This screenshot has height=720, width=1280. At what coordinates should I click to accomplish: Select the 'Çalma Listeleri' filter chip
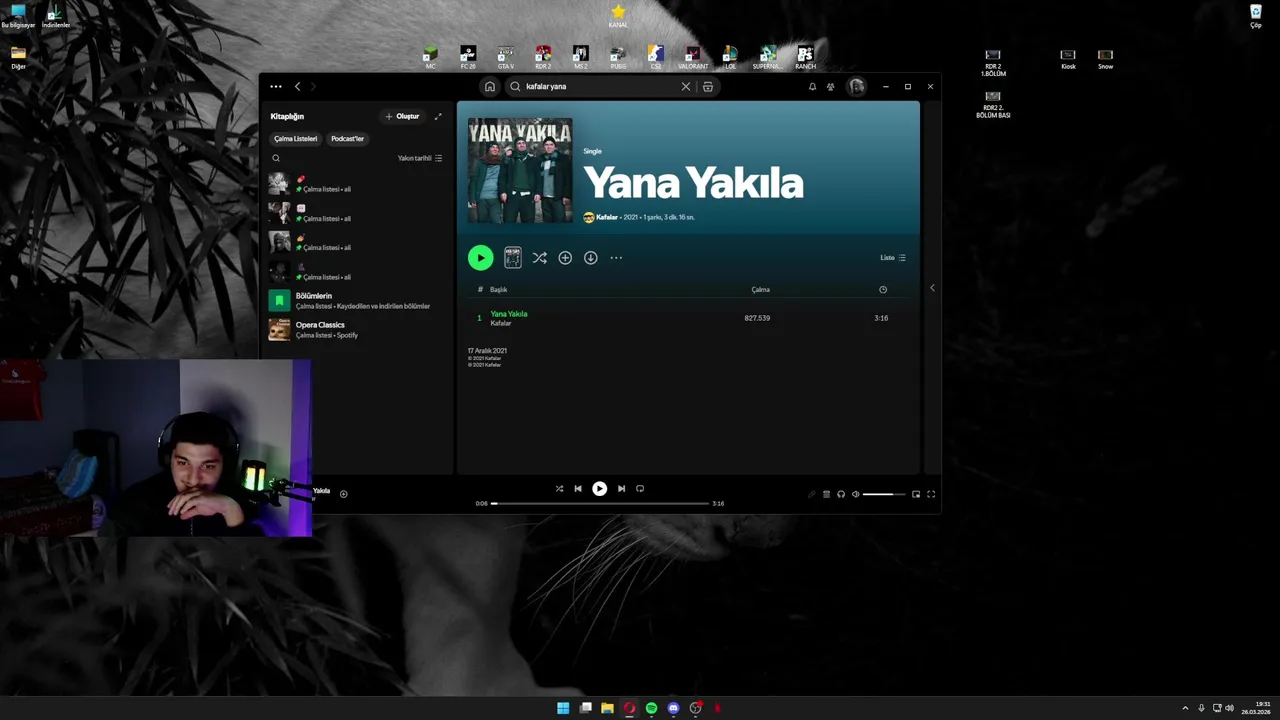point(296,138)
